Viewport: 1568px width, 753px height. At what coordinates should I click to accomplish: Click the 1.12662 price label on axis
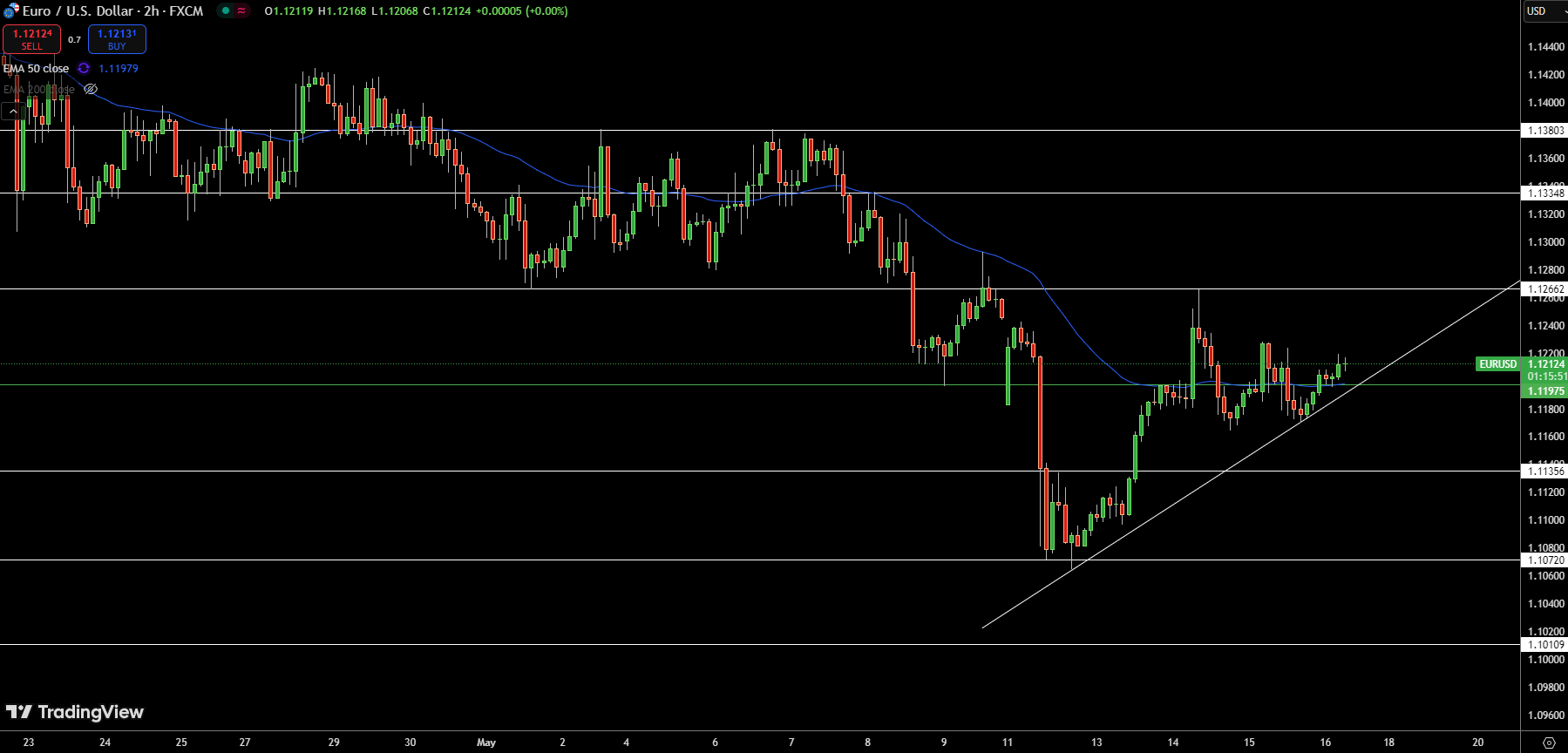1544,288
